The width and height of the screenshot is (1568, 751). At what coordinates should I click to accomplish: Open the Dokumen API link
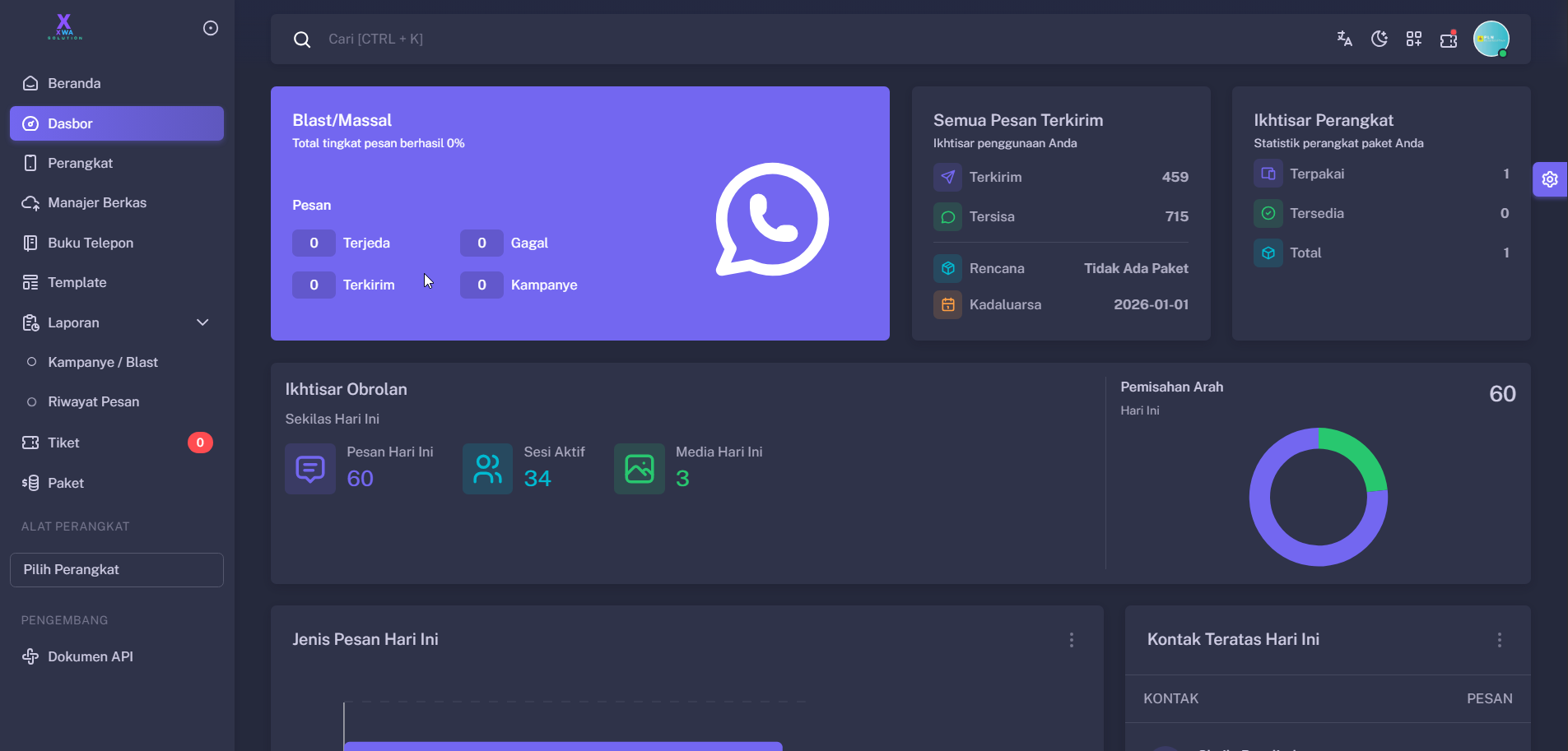89,656
